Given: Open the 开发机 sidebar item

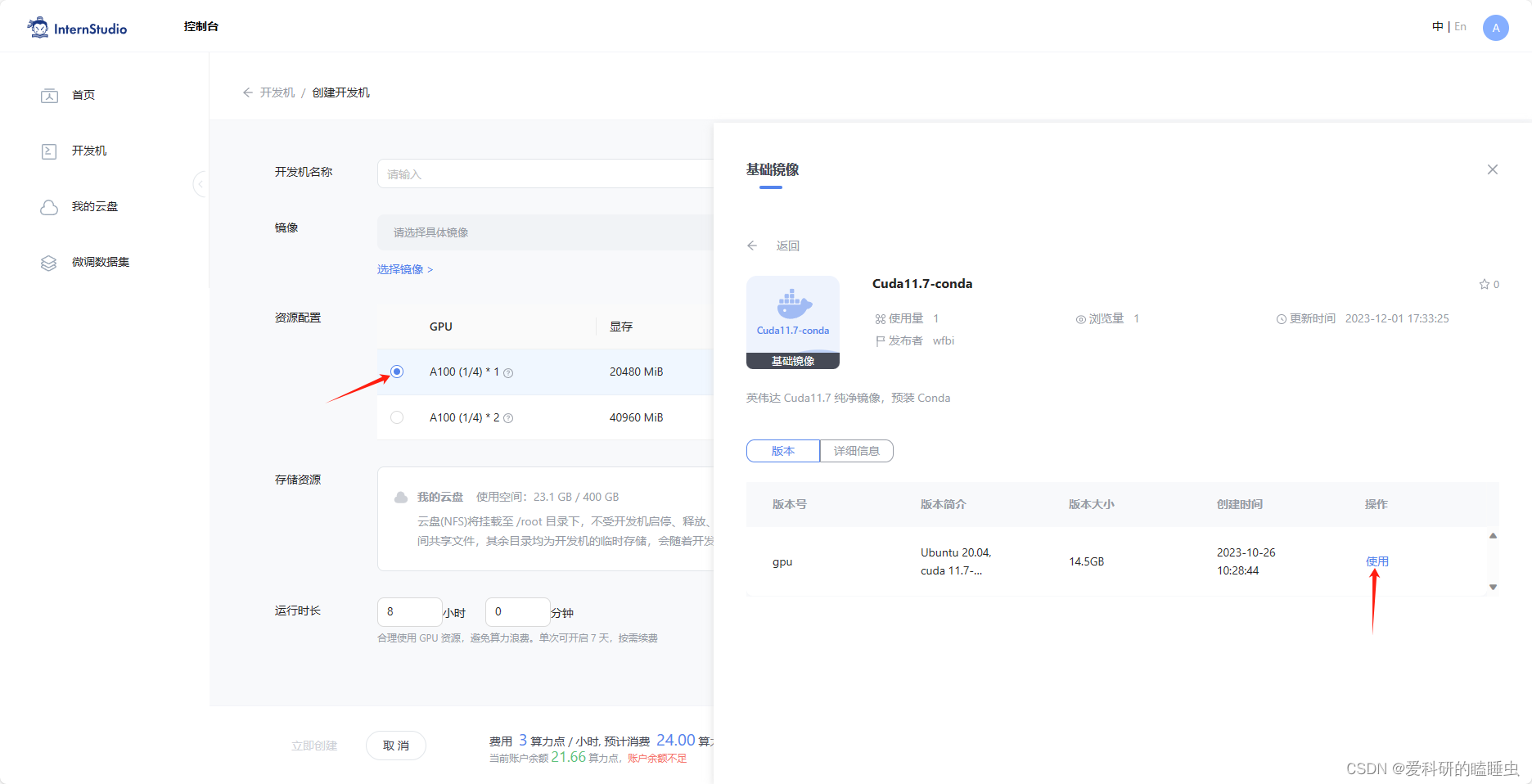Looking at the screenshot, I should click(x=88, y=151).
